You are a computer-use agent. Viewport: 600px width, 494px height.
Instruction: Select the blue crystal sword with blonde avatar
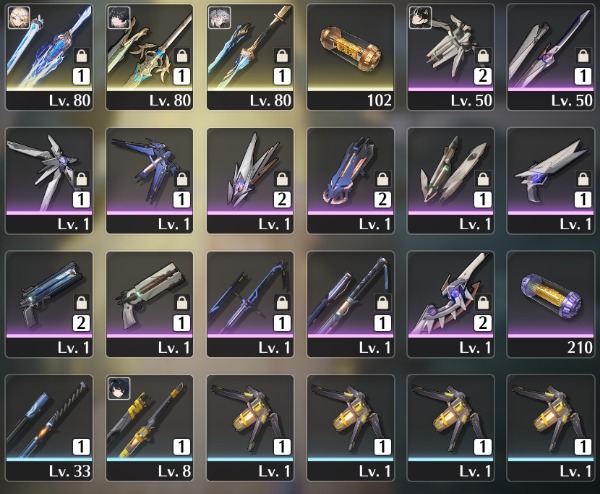(x=49, y=57)
